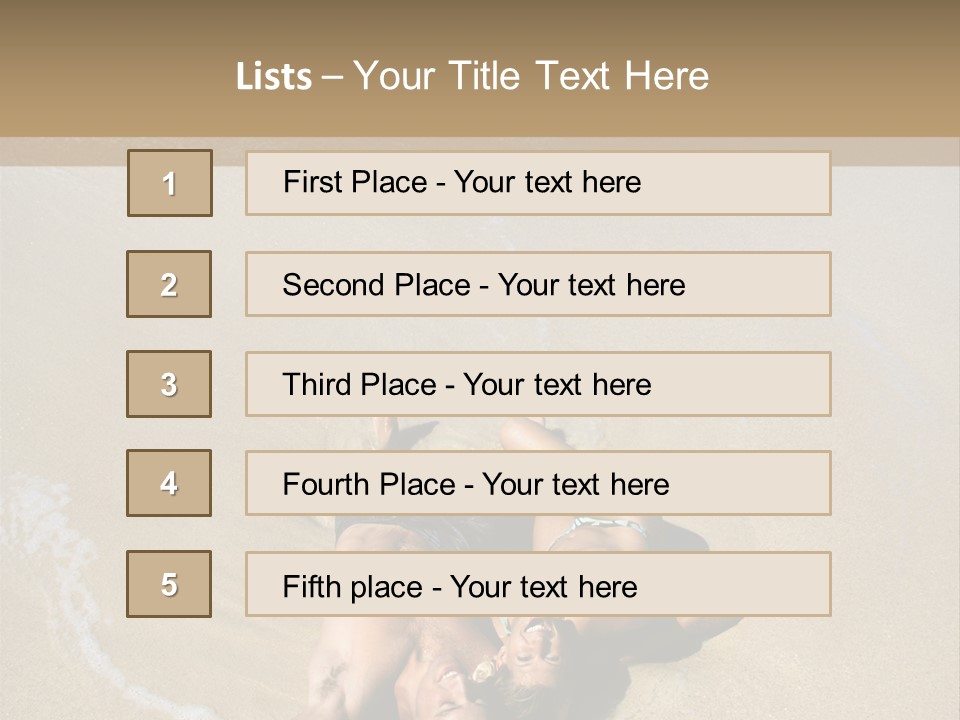Select the "Your Title Text Here" title text
Viewport: 960px width, 720px height.
click(531, 76)
